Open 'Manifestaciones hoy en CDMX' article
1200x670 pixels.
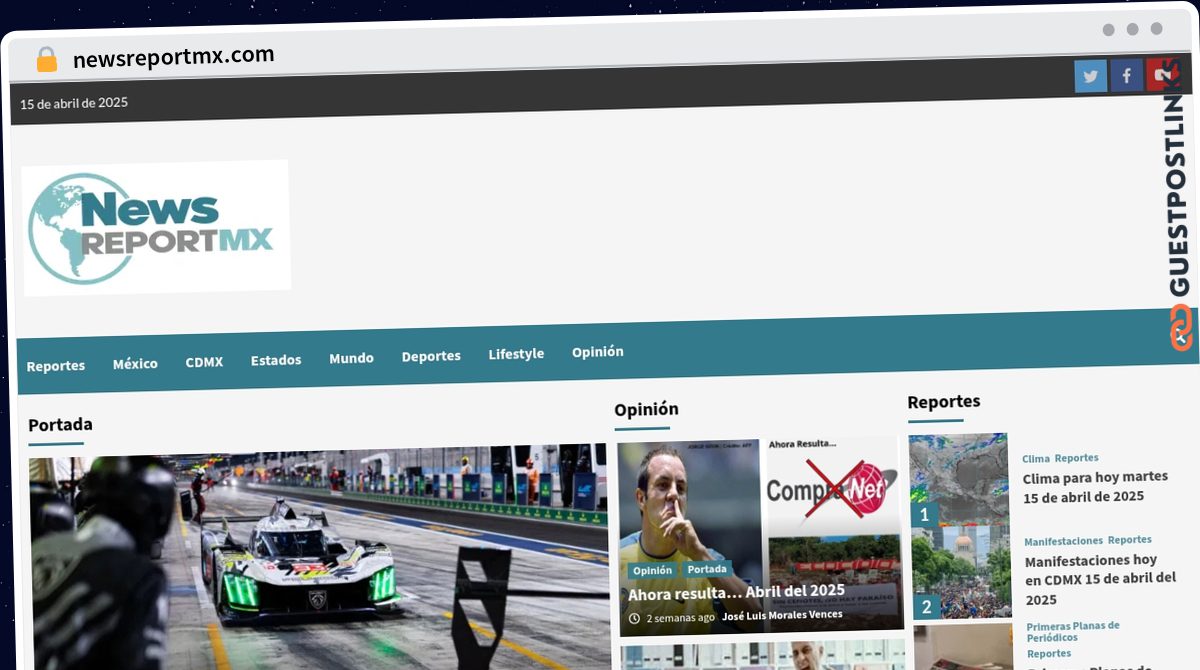point(1100,580)
